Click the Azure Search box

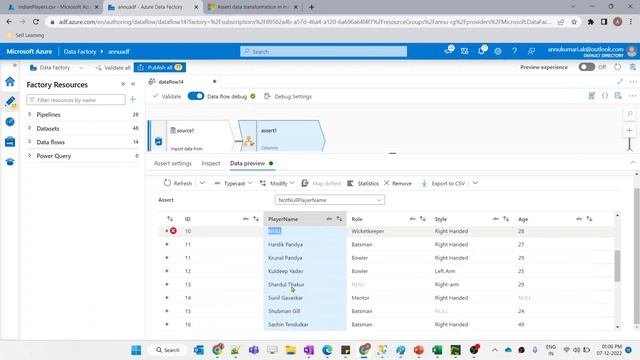tap(324, 51)
